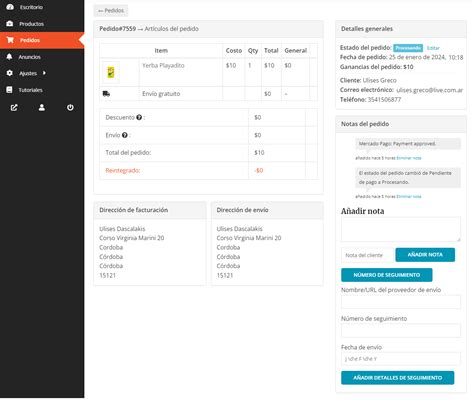Click the Tutoriales book icon
474x401 pixels.
coord(9,90)
